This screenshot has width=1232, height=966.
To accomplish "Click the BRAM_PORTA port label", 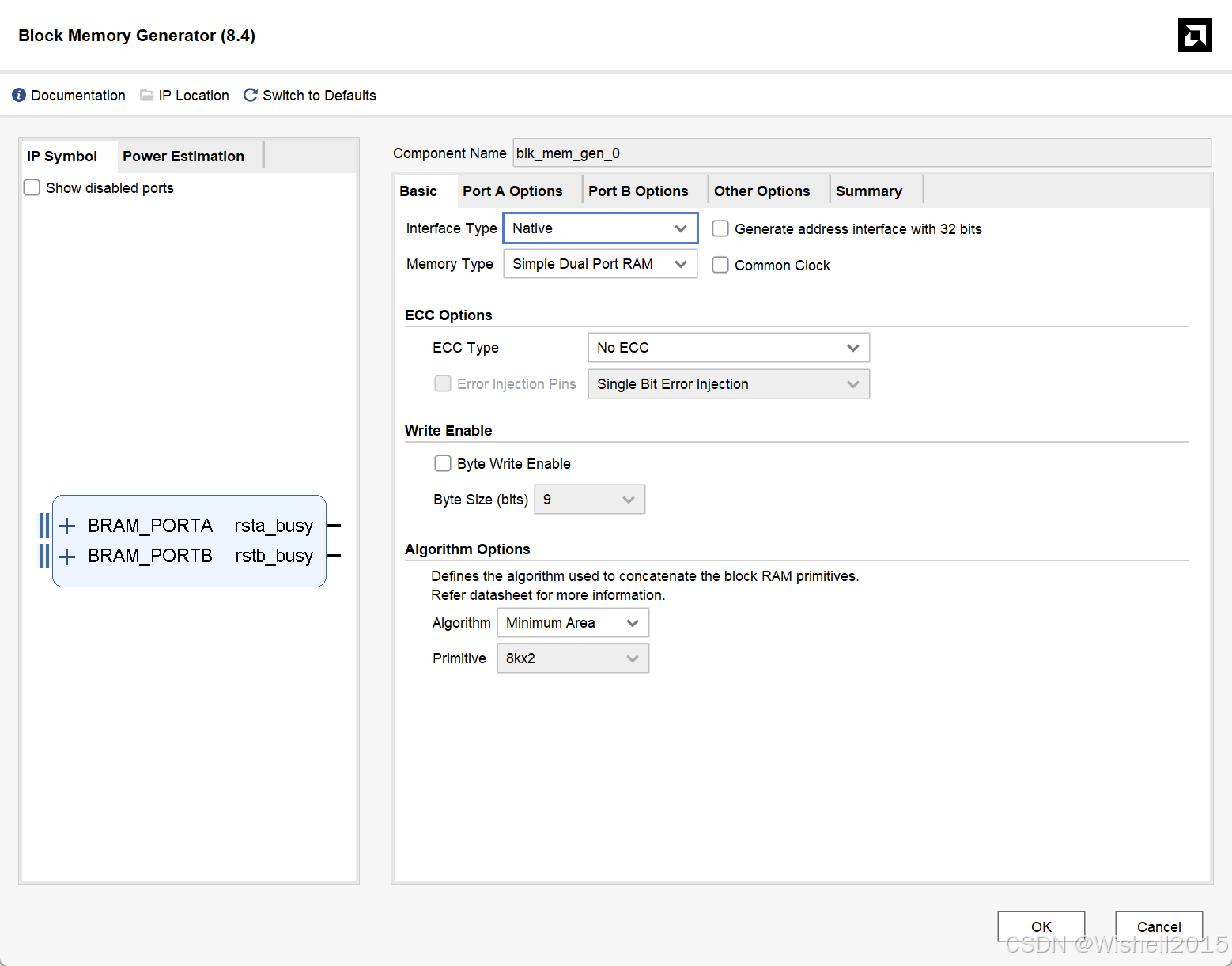I will click(150, 526).
